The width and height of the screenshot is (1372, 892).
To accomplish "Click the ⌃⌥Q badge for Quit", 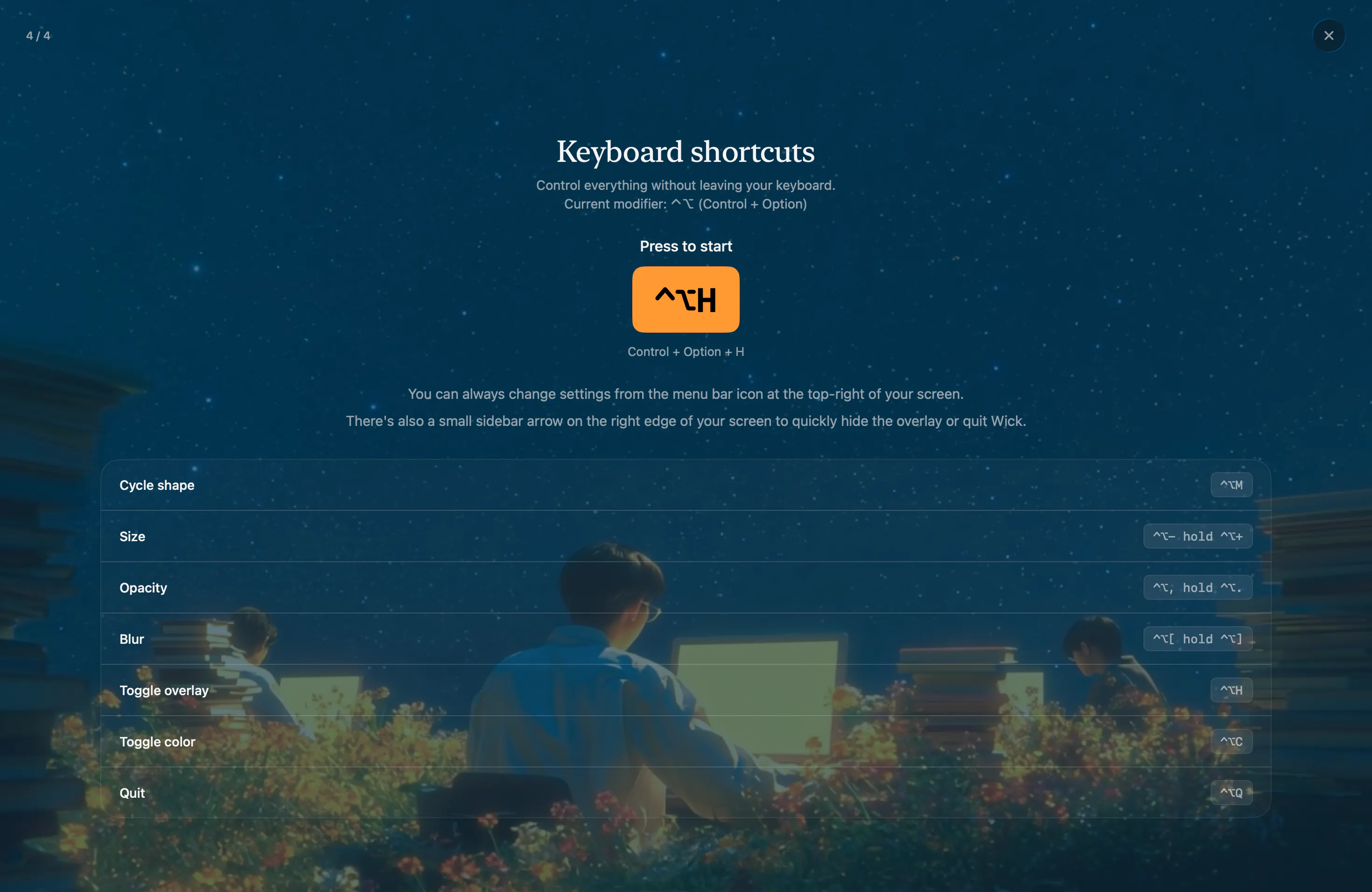I will tap(1231, 793).
